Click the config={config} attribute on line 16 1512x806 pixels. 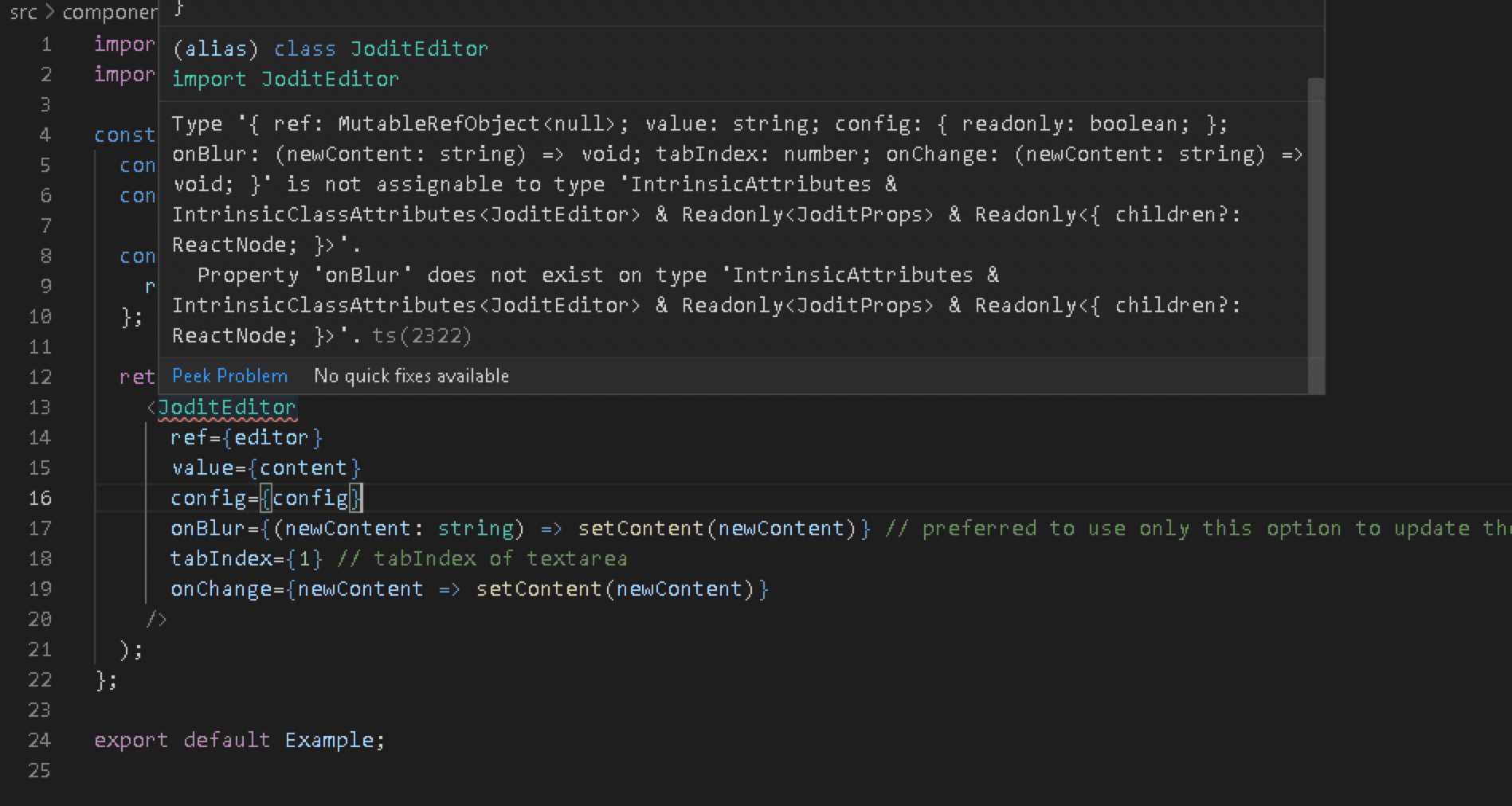tap(267, 499)
